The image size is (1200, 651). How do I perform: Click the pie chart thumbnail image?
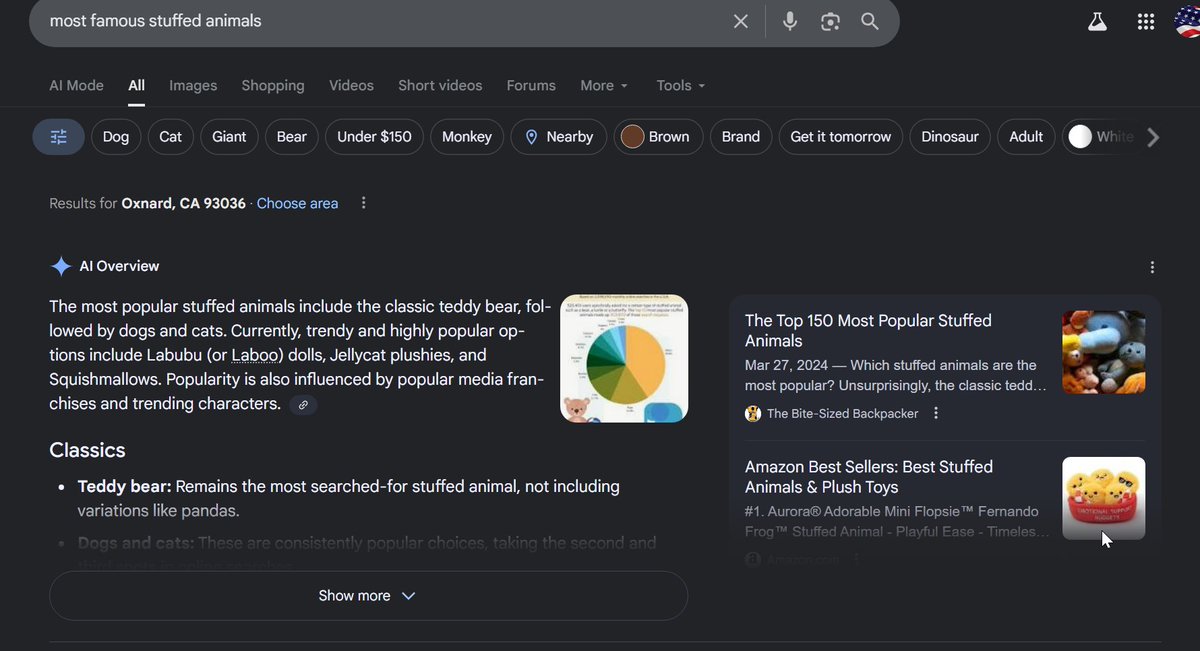(x=624, y=358)
